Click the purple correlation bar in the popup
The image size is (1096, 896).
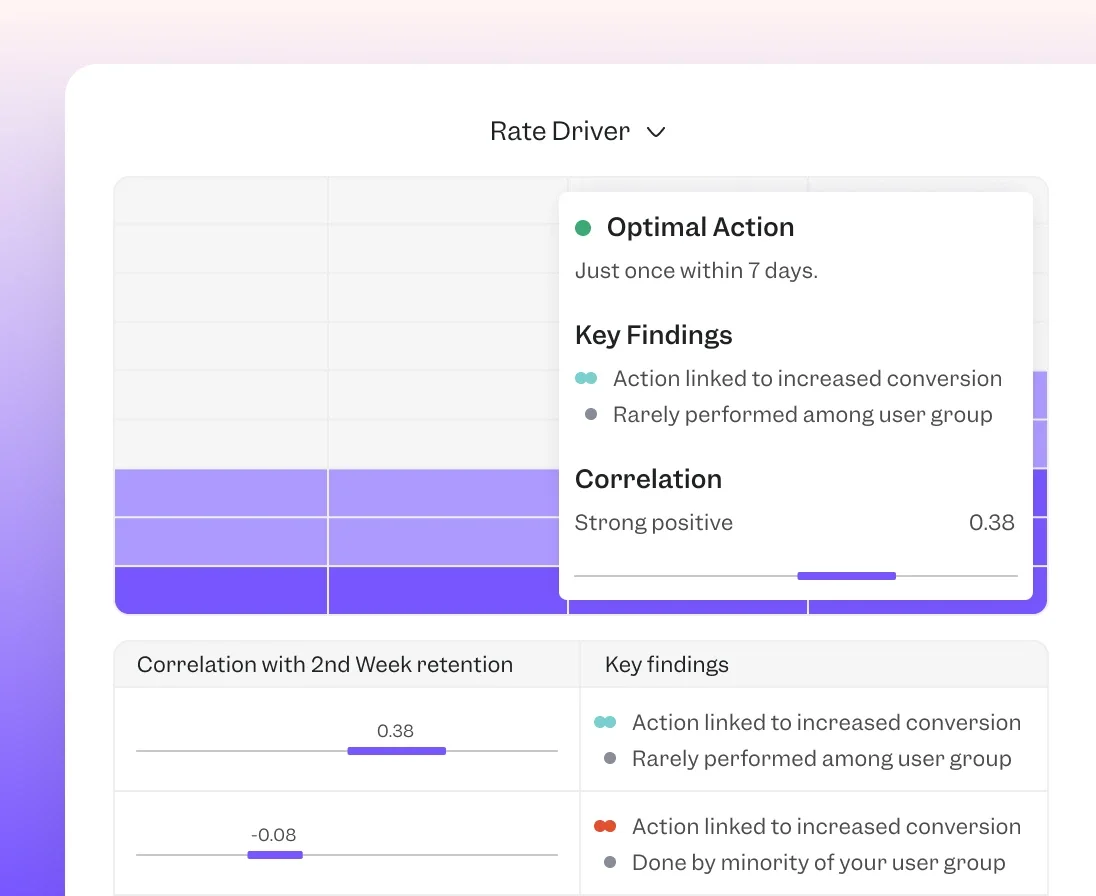tap(846, 576)
